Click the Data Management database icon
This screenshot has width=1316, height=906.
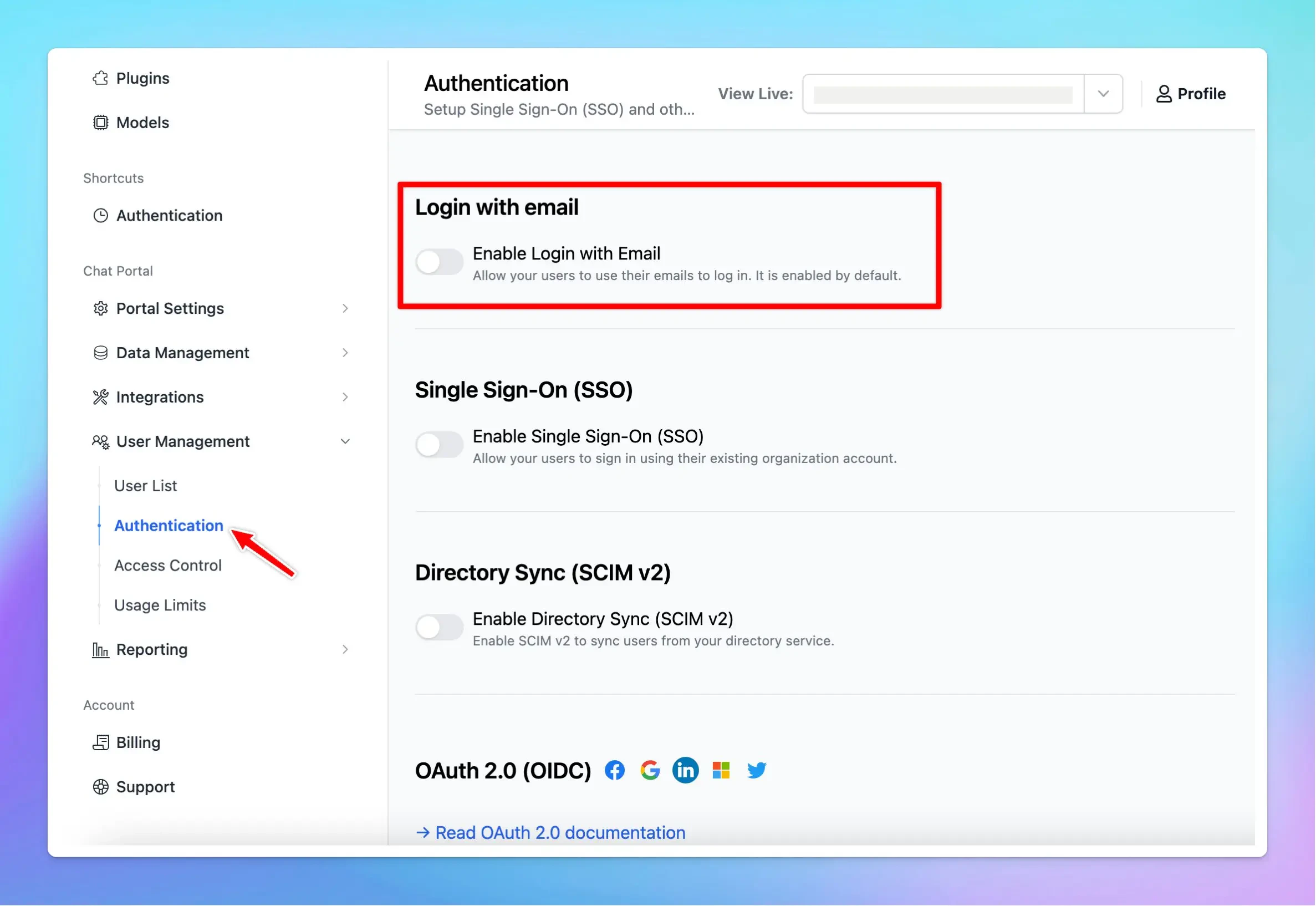100,353
